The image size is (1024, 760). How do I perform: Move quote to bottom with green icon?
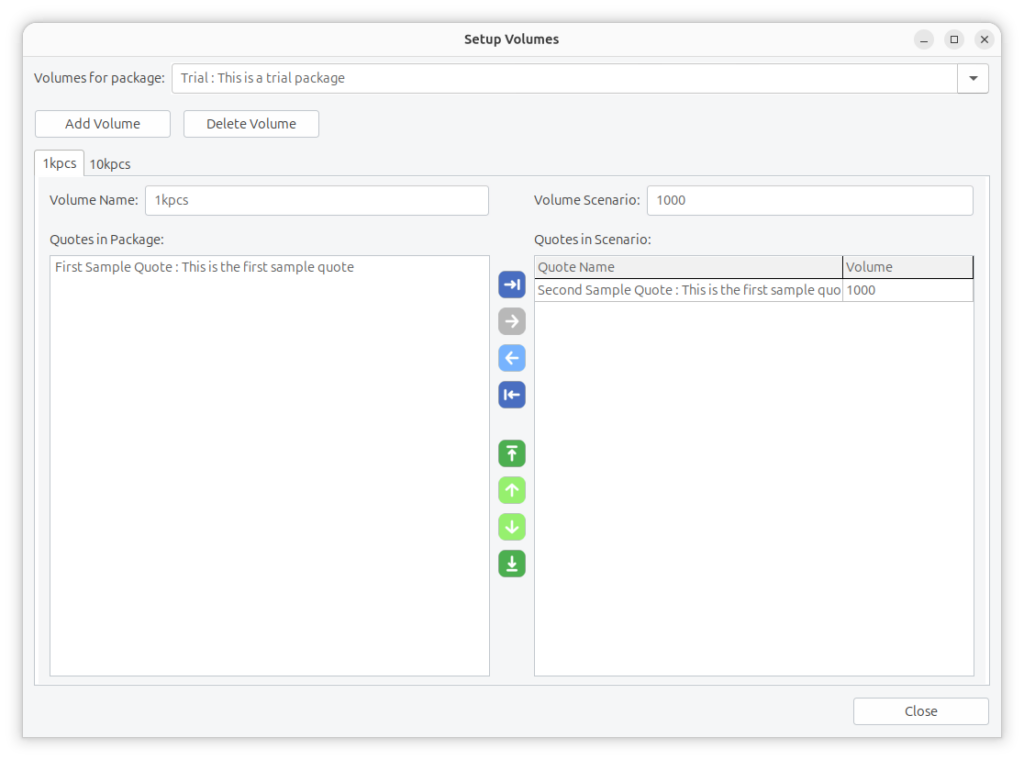(x=512, y=564)
